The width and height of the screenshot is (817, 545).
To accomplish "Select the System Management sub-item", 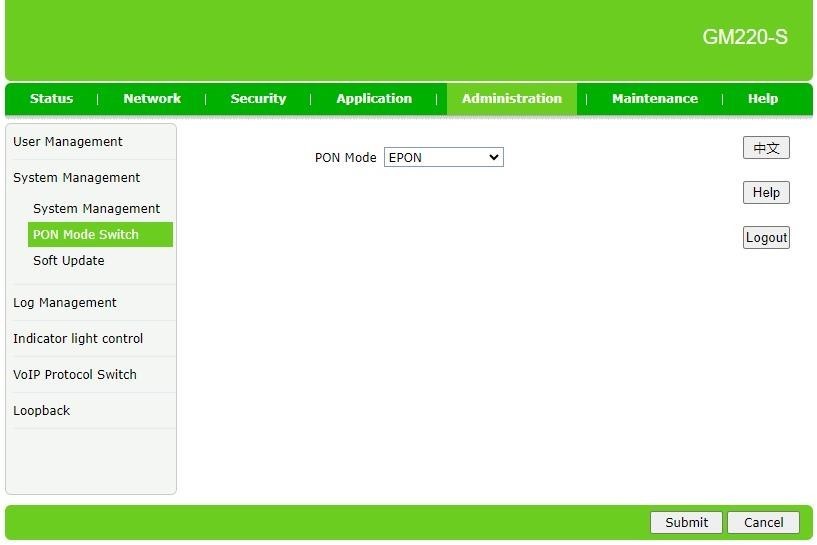I will [x=96, y=209].
